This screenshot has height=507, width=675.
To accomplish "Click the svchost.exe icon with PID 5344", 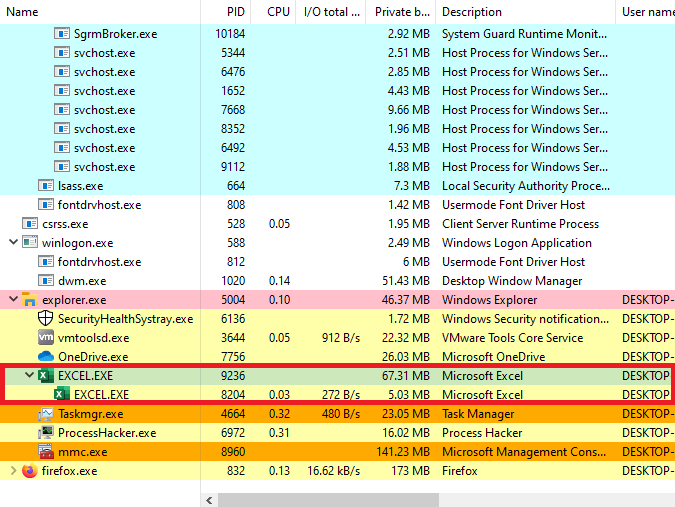I will tap(62, 53).
